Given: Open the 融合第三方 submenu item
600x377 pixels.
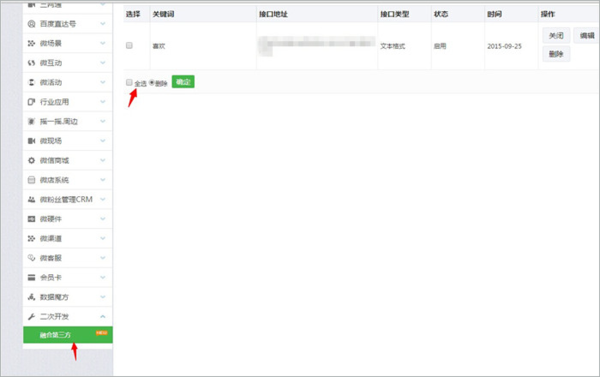Looking at the screenshot, I should [68, 335].
